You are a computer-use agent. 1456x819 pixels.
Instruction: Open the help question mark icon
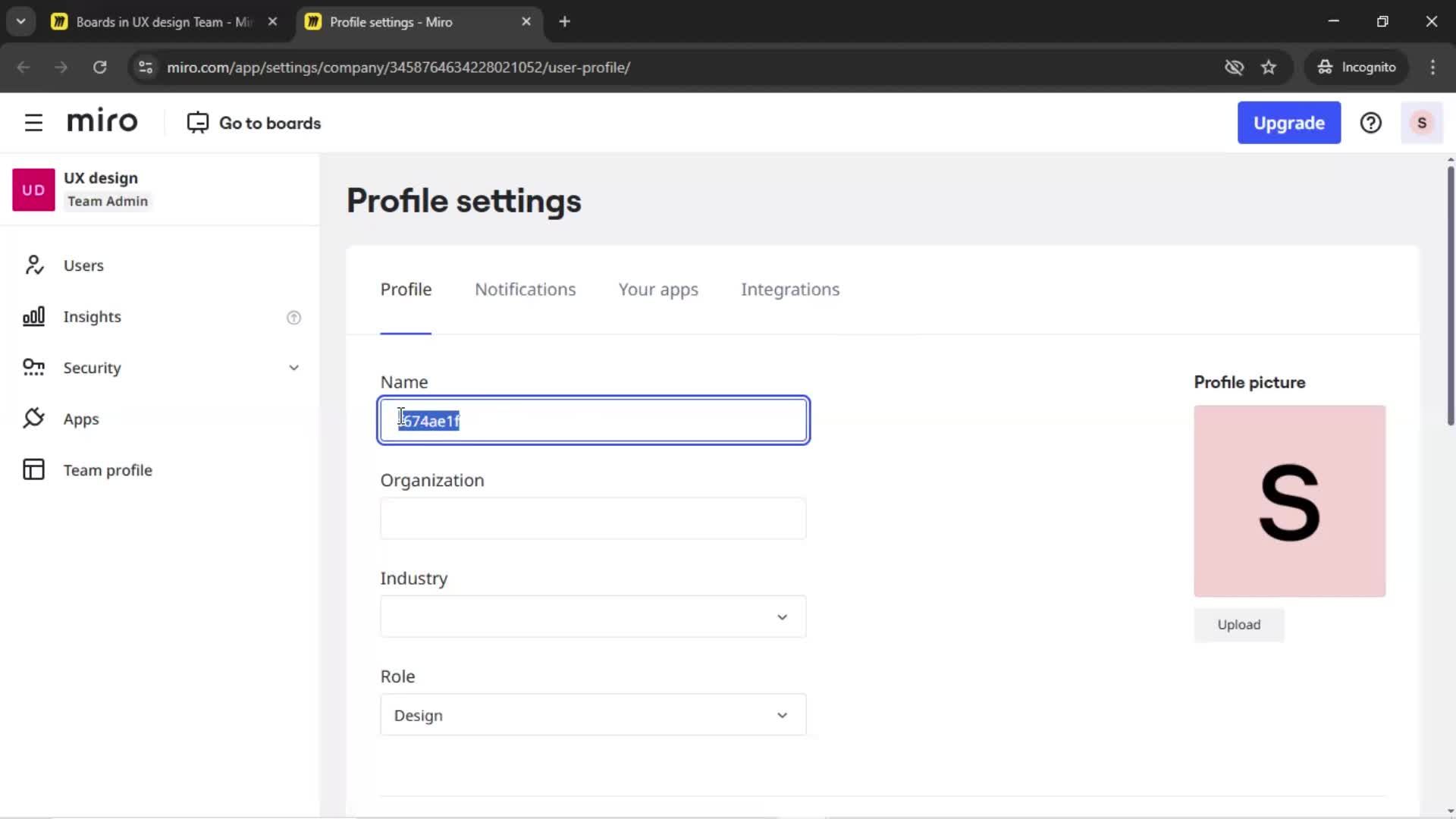pos(1370,123)
